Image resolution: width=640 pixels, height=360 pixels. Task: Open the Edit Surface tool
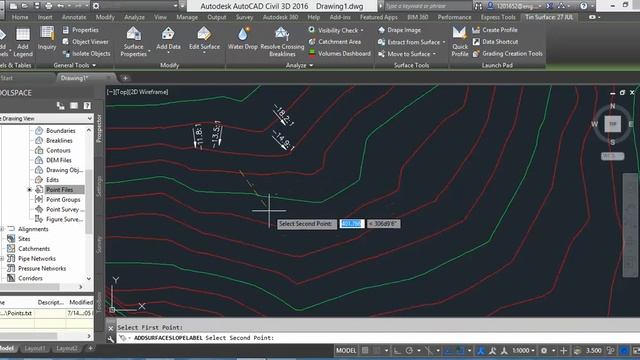[x=204, y=39]
